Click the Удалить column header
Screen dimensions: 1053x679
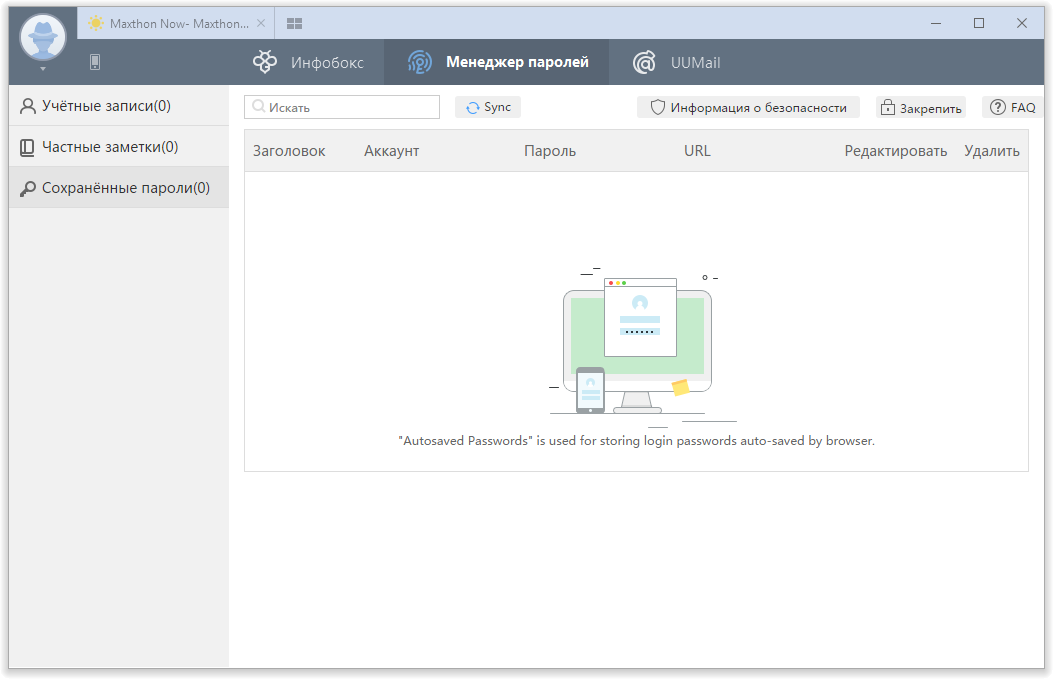coord(992,151)
